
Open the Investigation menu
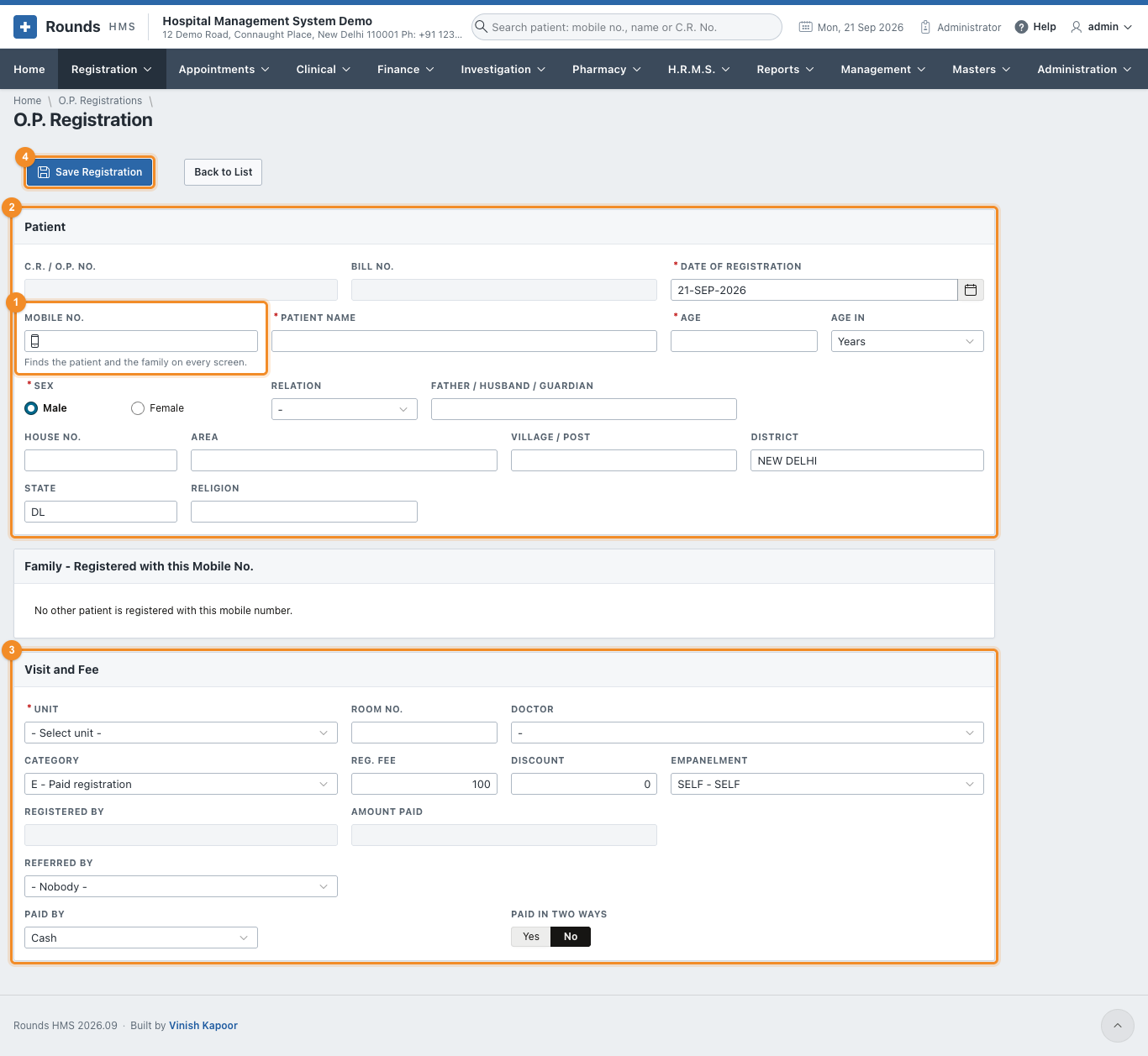(503, 69)
